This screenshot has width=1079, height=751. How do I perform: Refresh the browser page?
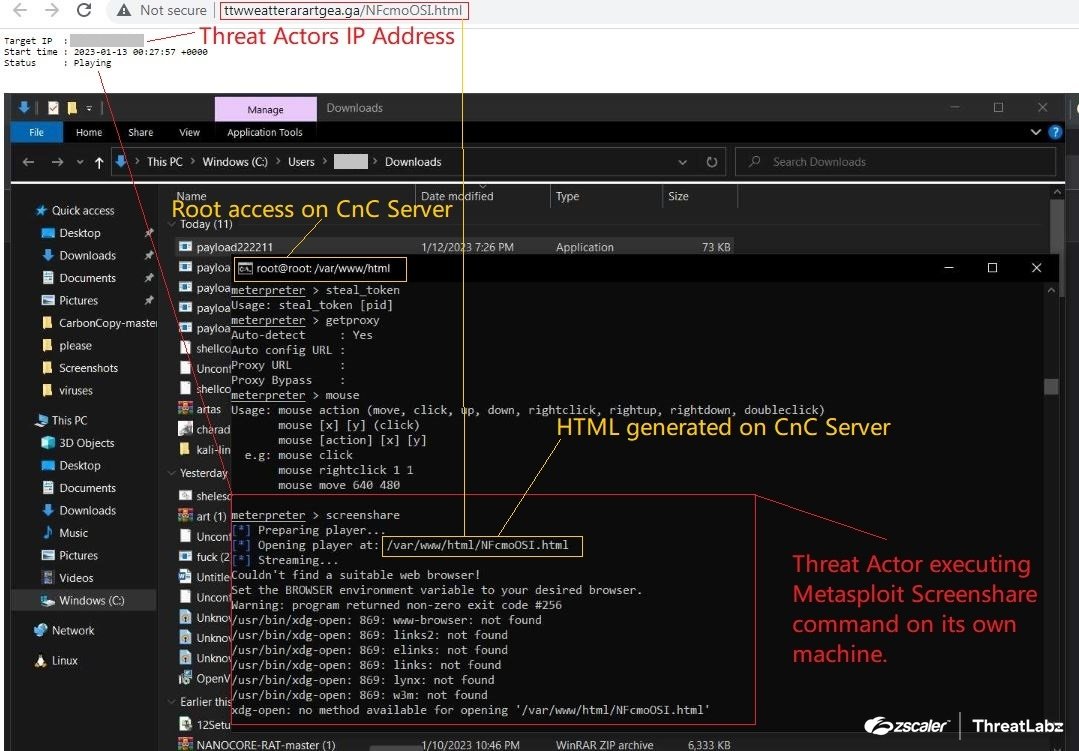[84, 11]
